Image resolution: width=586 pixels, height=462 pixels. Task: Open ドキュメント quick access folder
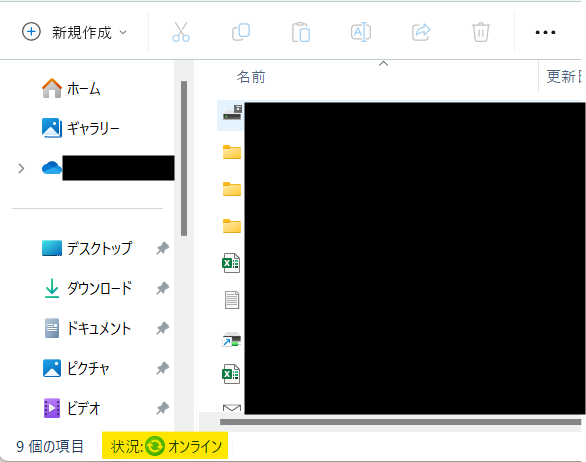[88, 328]
